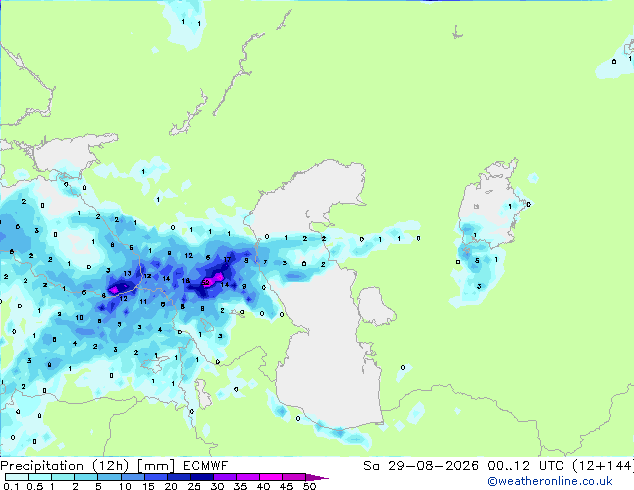Pick the 25–30 mm dark navy legend swatch
The width and height of the screenshot is (634, 490).
(202, 477)
